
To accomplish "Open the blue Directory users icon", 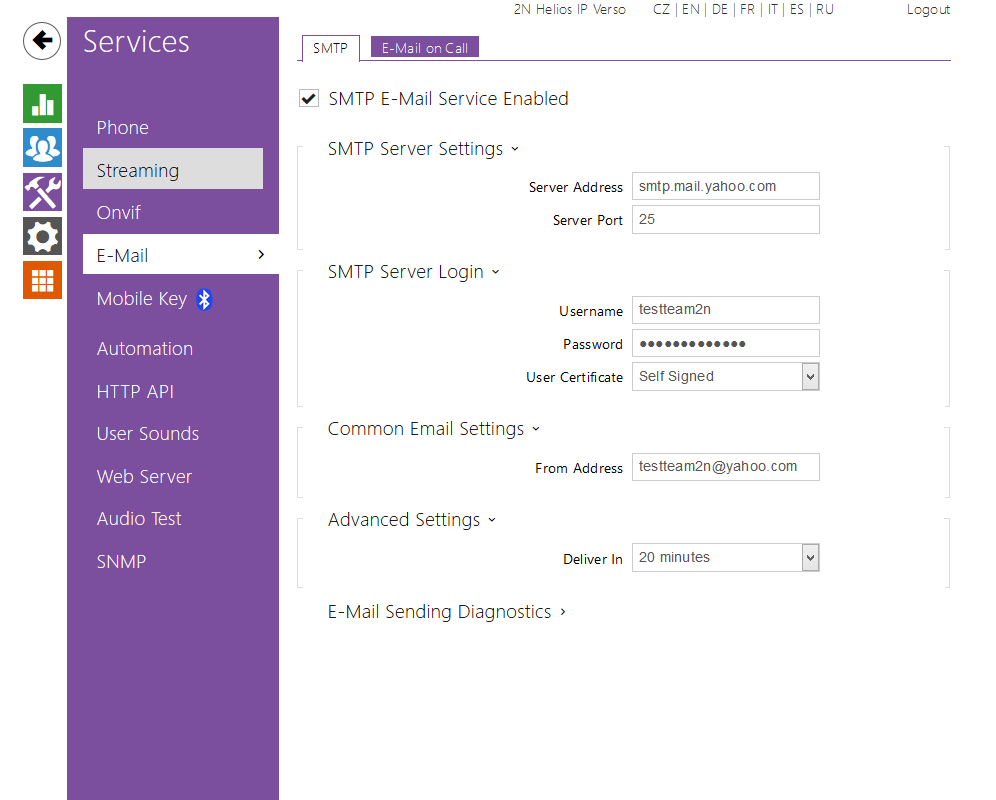I will [42, 147].
